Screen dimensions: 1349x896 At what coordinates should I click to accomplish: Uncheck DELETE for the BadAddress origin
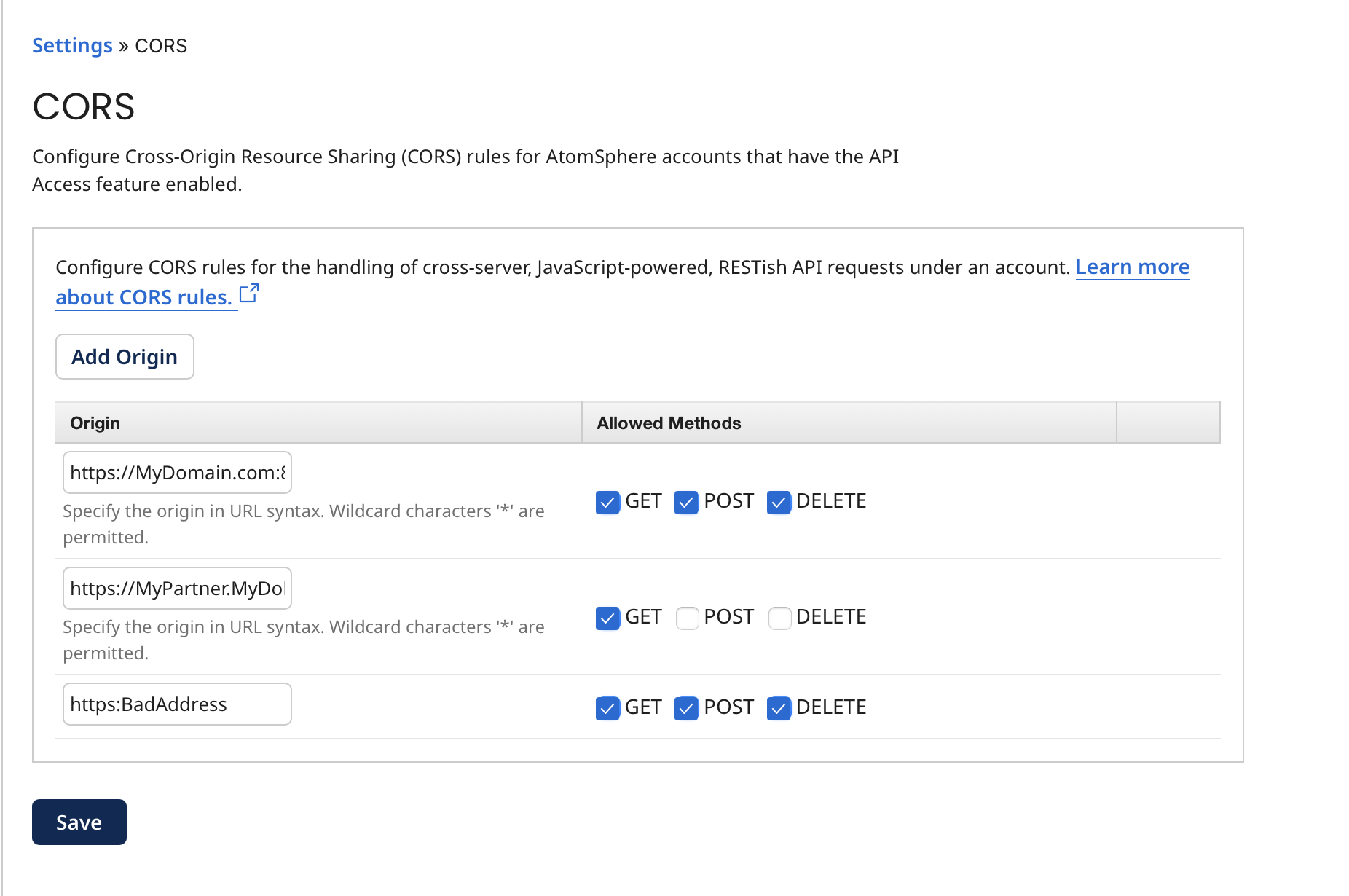coord(779,708)
